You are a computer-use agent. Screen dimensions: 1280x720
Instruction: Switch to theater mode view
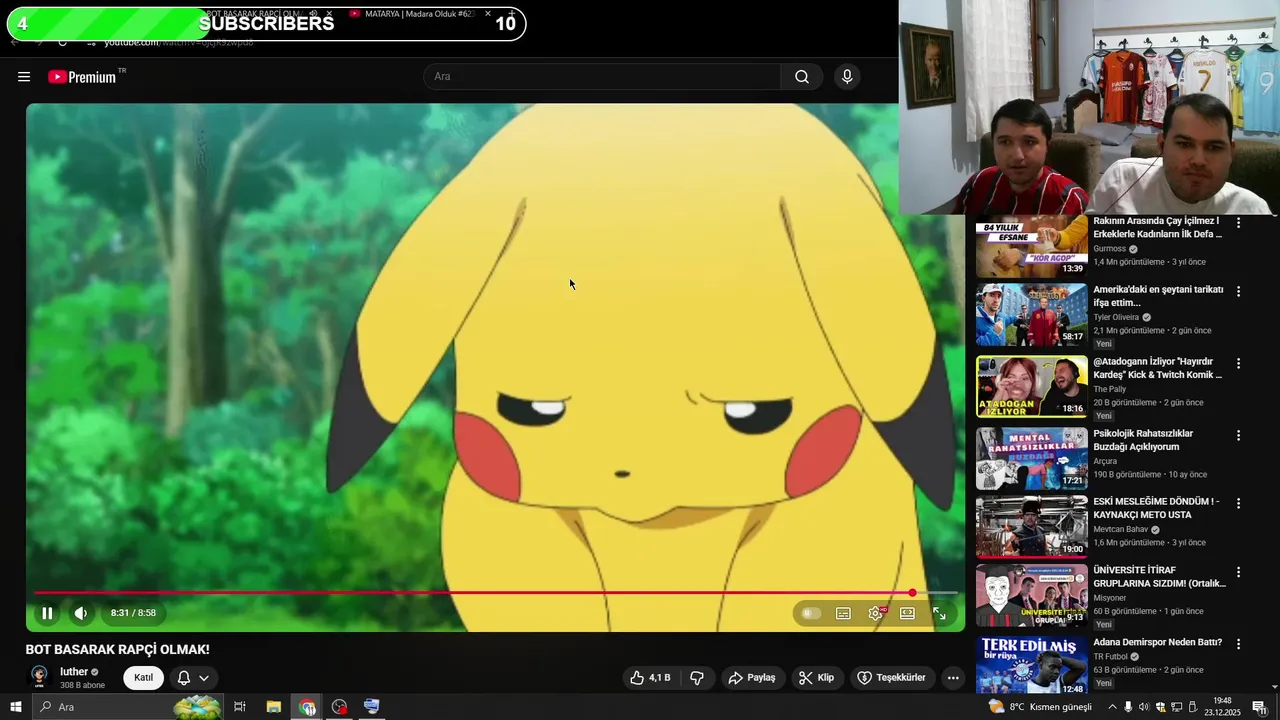[x=907, y=613]
